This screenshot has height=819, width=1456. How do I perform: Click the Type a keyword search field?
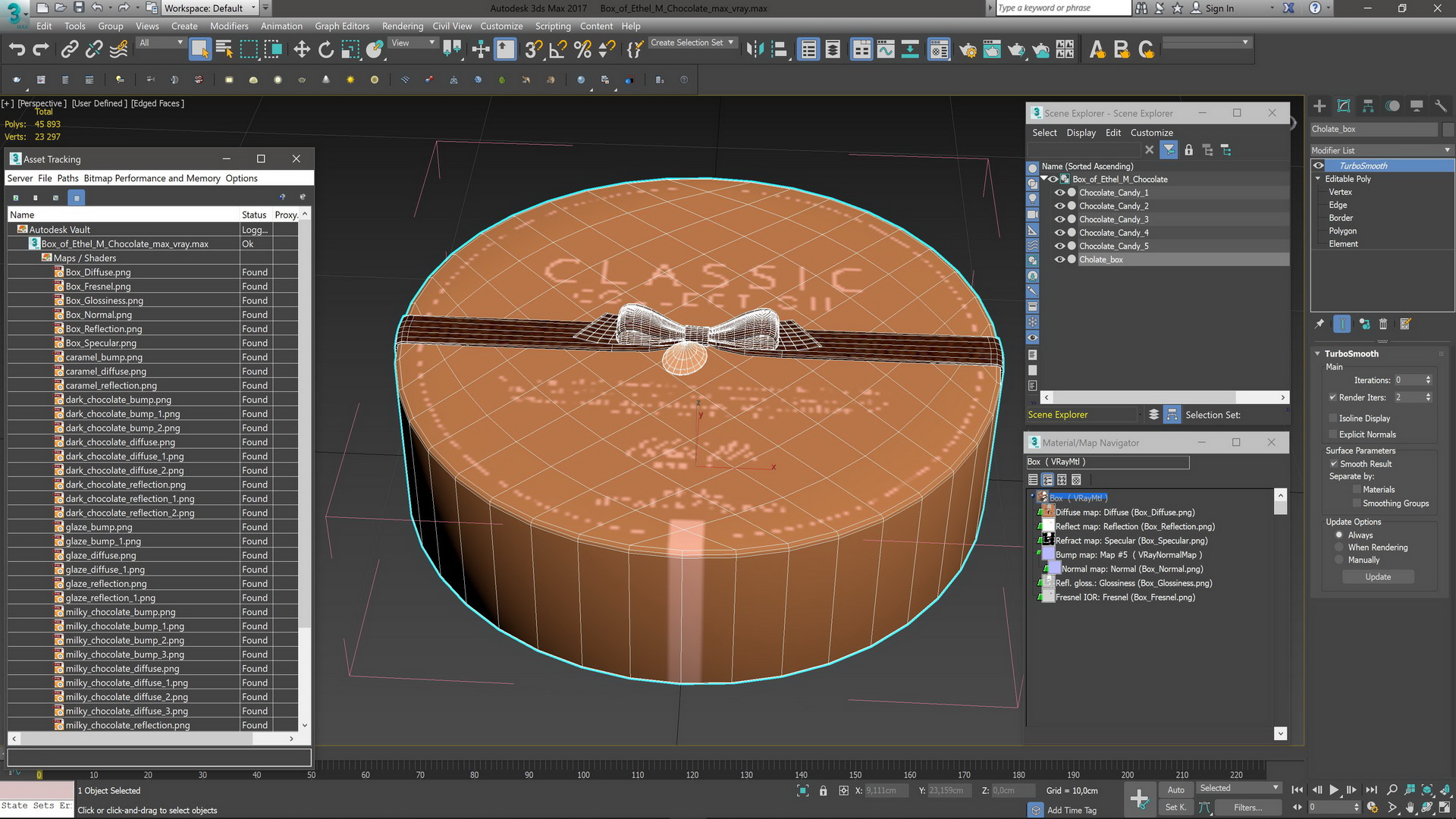tap(1062, 8)
